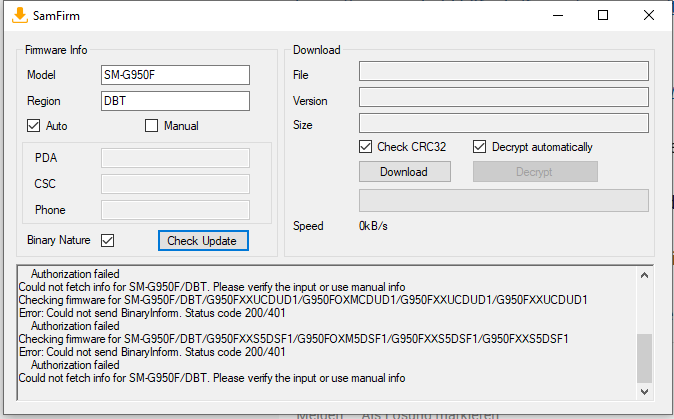Image resolution: width=674 pixels, height=419 pixels.
Task: Click log line 'Checking firmware' with G950FXXS5DSF1
Action: (294, 339)
